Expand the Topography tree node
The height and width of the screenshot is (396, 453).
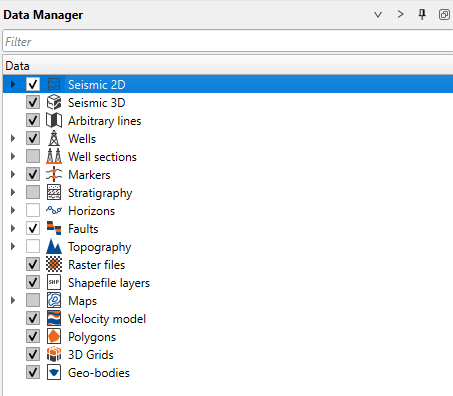pos(13,246)
